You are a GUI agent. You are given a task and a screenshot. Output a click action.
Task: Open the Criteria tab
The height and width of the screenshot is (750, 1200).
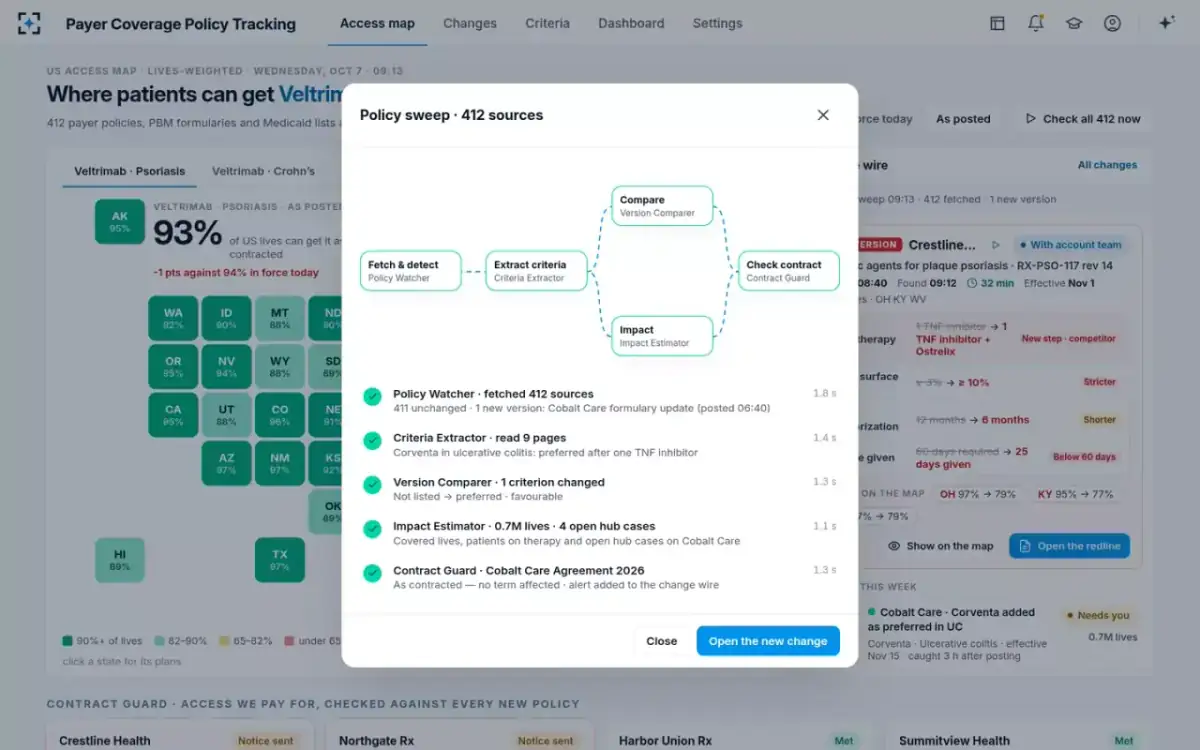548,23
